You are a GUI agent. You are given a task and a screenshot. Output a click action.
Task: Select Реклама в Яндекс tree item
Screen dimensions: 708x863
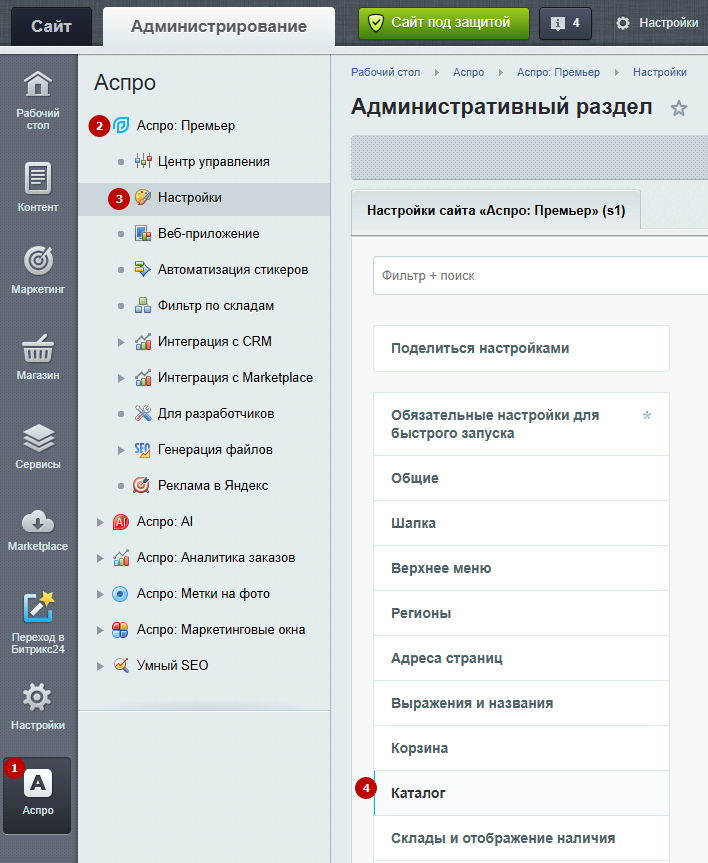pyautogui.click(x=213, y=485)
